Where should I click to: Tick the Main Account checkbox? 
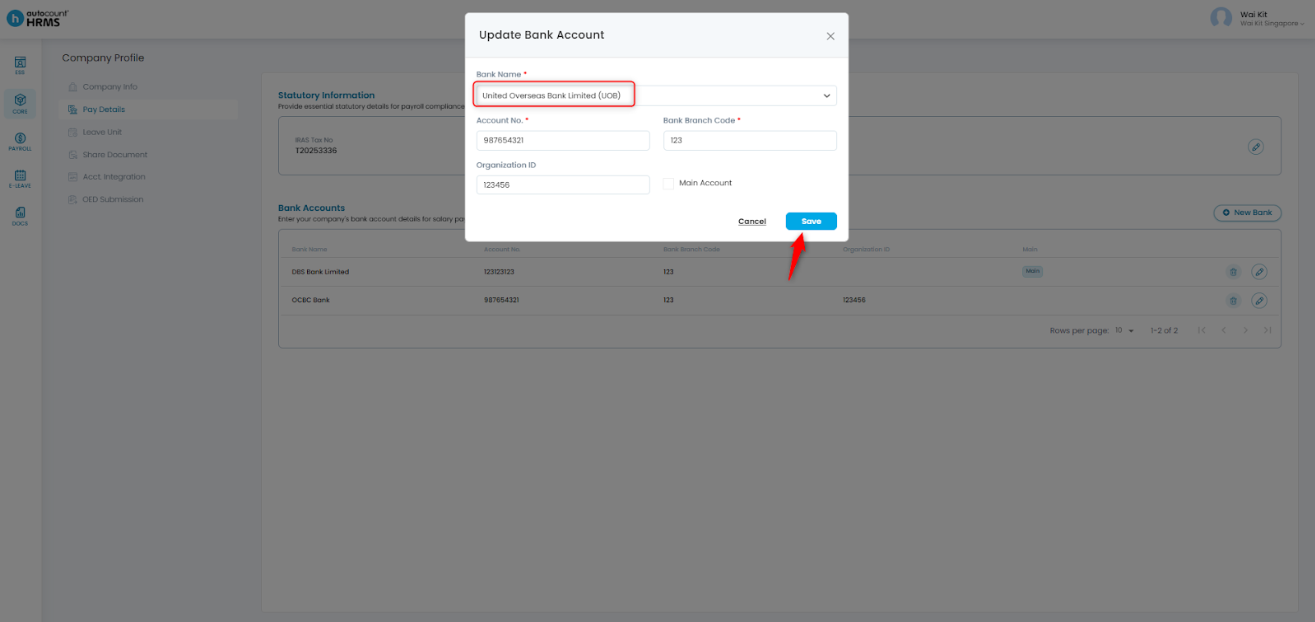(x=668, y=183)
